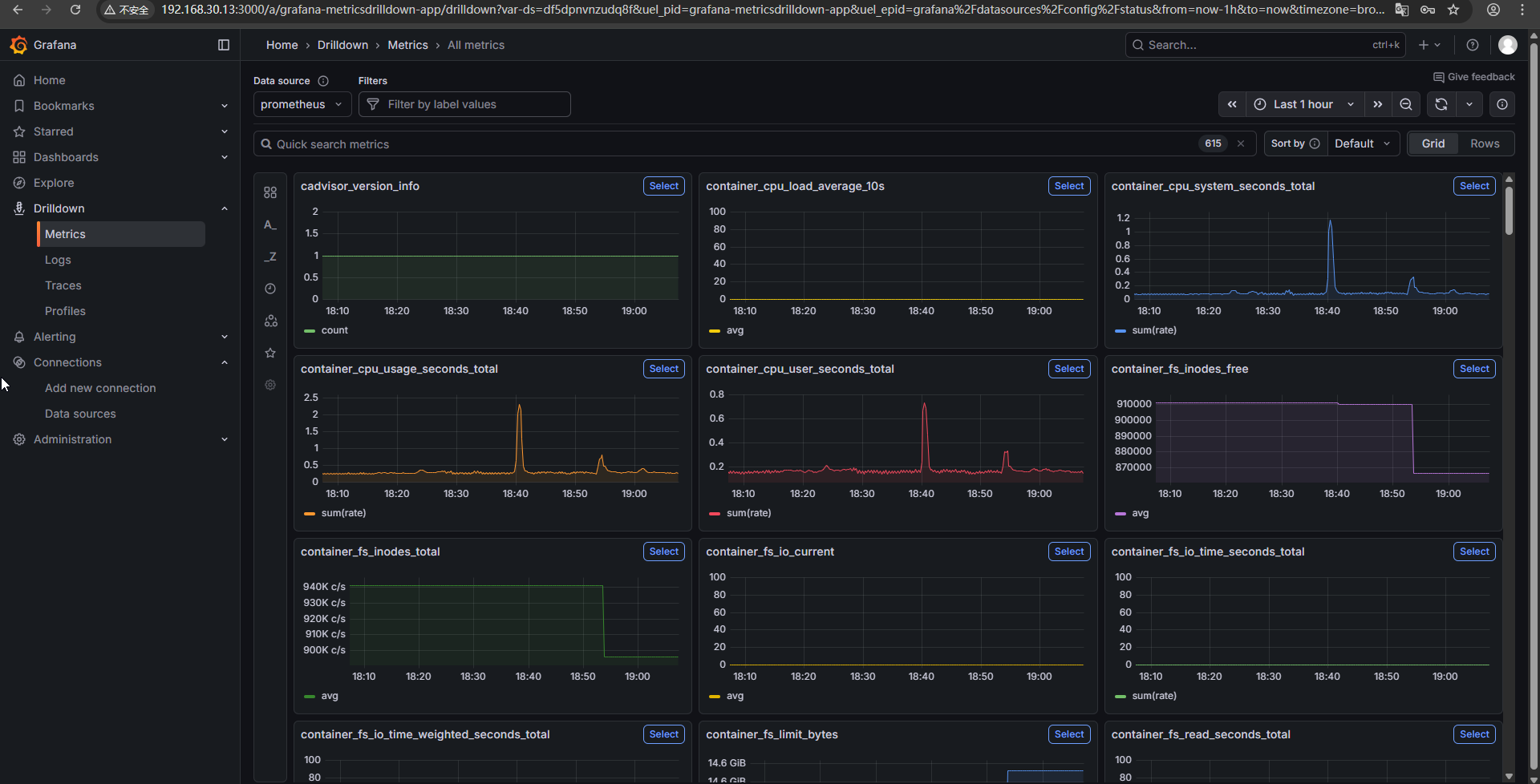The image size is (1540, 784).
Task: Open Explore in the sidebar
Action: pos(54,183)
